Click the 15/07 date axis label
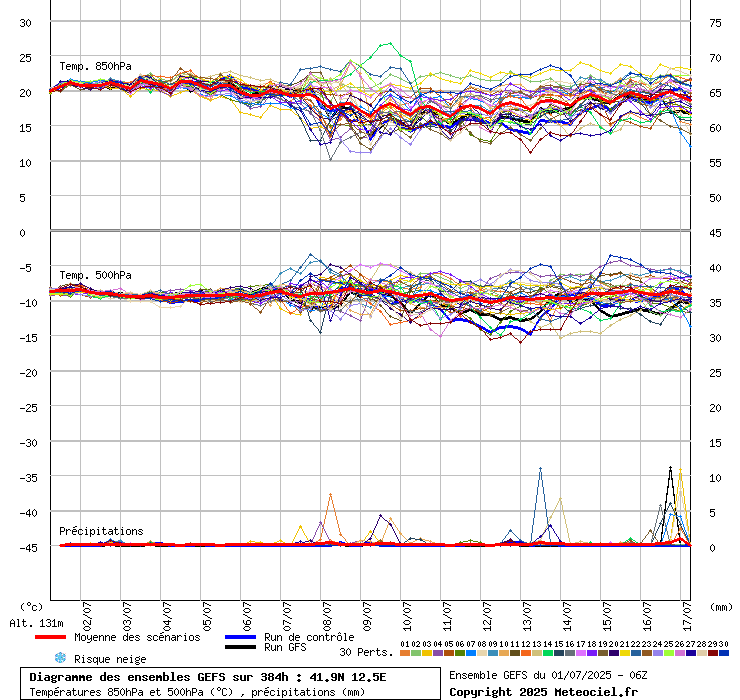This screenshot has height=700, width=740. (x=607, y=616)
